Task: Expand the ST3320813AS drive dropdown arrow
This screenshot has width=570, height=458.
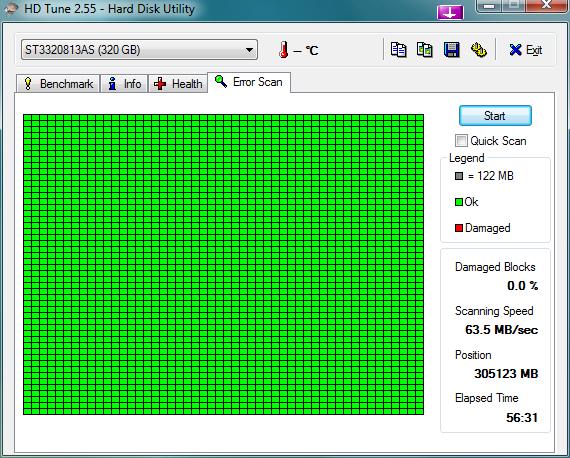Action: tap(249, 50)
